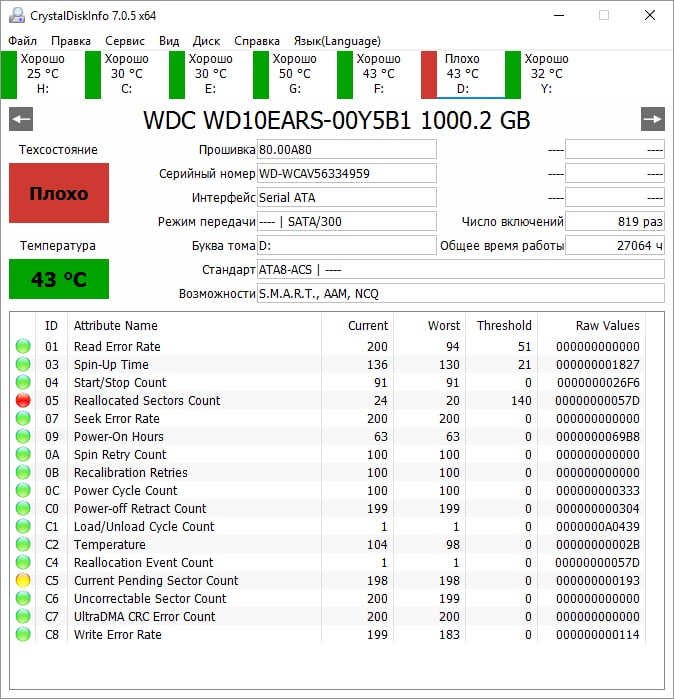Minimize the CrystalDiskInfo window
Screen dimensions: 674x699
[x=559, y=16]
